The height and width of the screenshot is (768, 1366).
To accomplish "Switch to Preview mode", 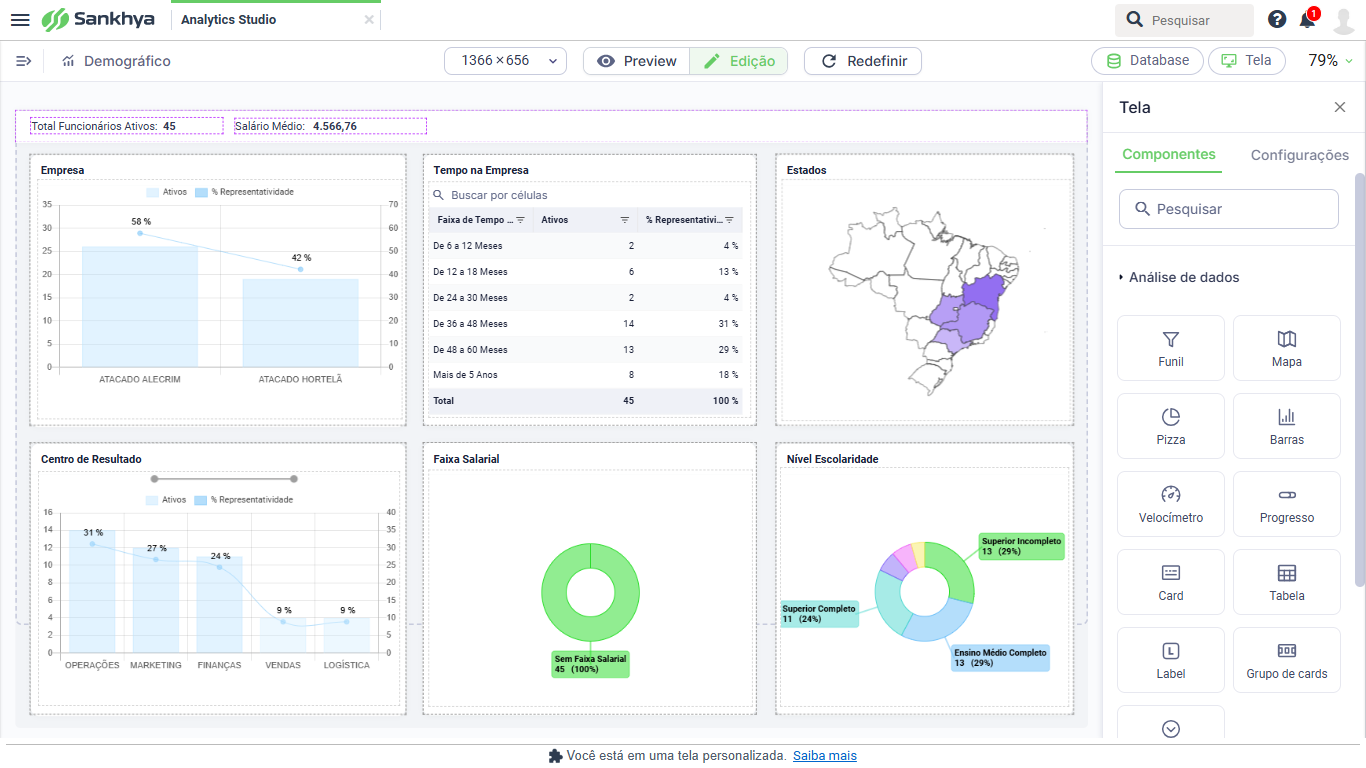I will [637, 61].
